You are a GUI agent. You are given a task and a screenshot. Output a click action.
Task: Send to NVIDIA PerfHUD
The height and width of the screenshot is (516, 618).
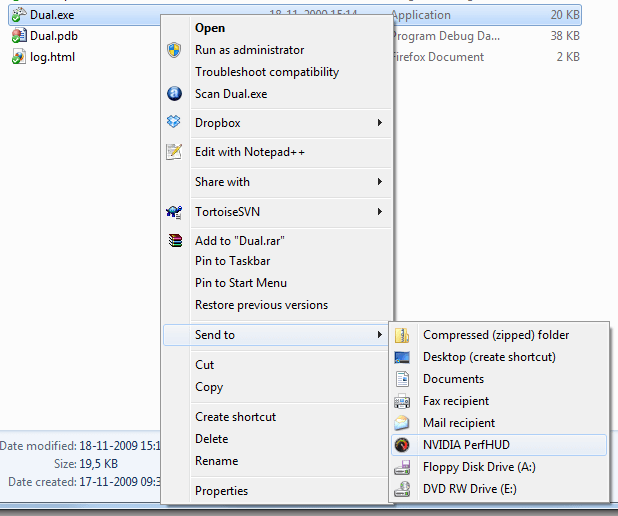pos(499,445)
